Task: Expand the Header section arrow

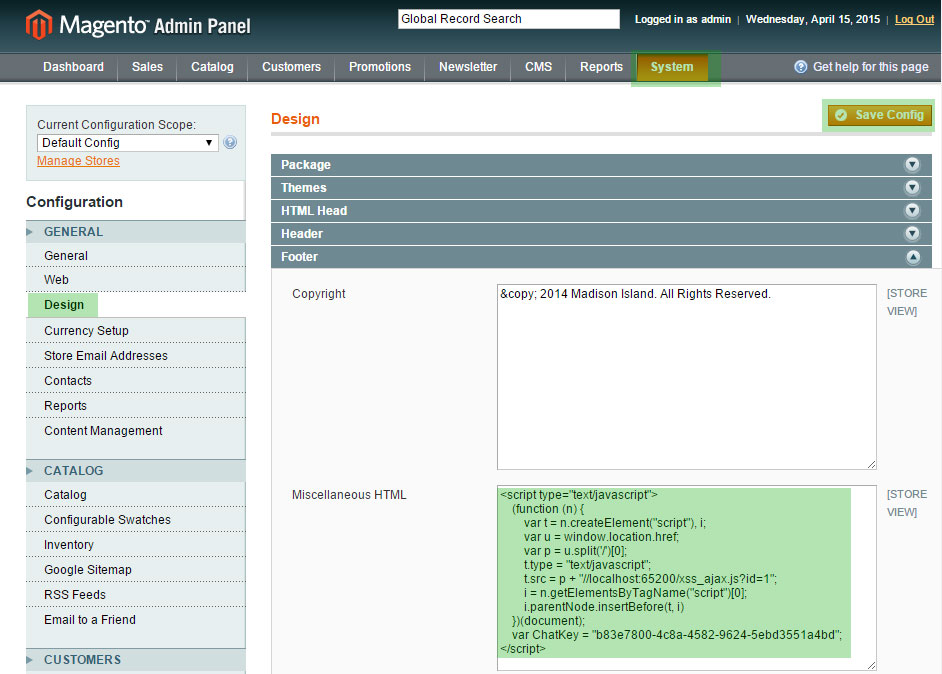Action: pyautogui.click(x=912, y=233)
